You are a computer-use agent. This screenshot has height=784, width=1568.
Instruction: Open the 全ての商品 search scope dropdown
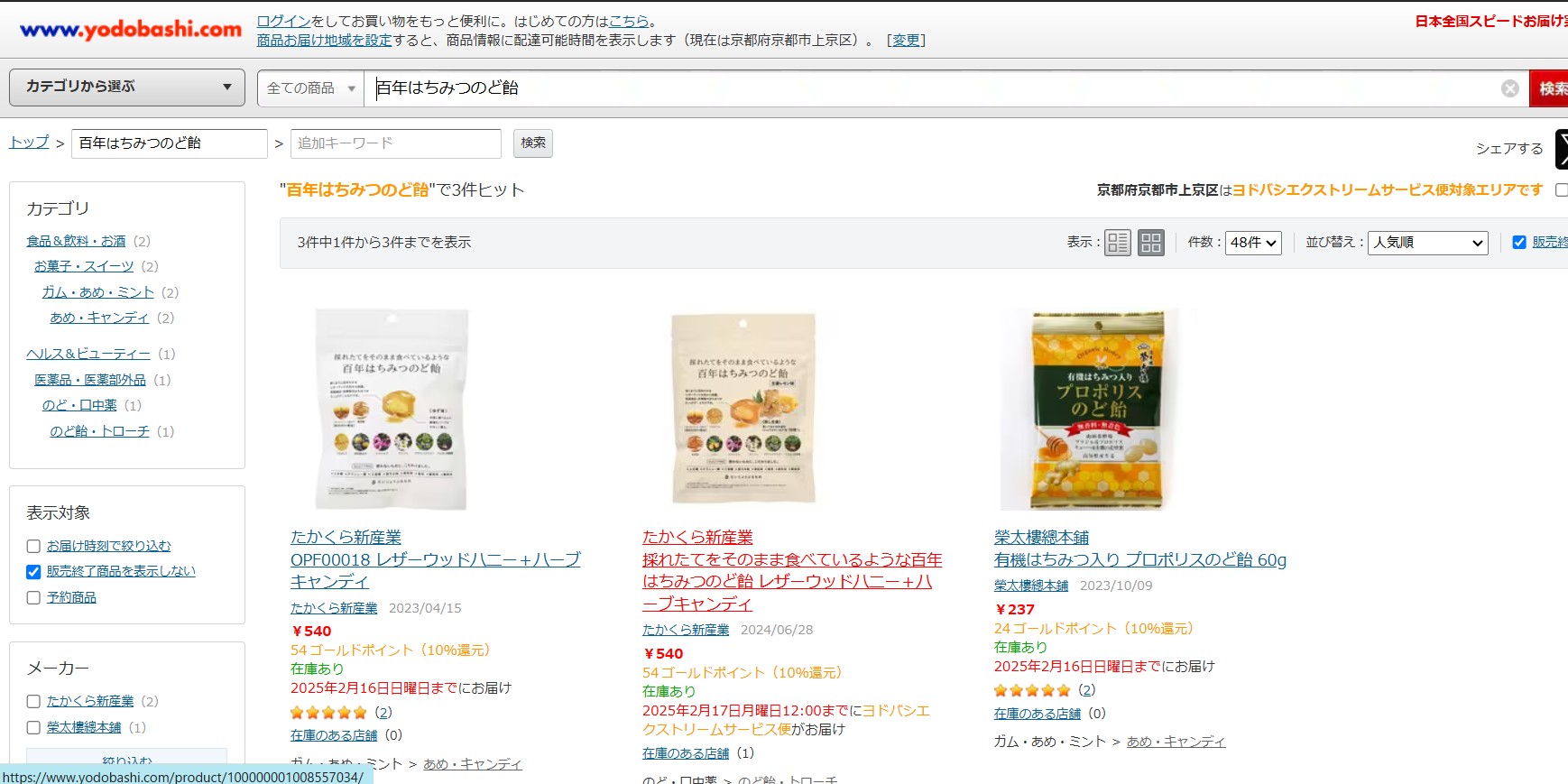(x=311, y=88)
